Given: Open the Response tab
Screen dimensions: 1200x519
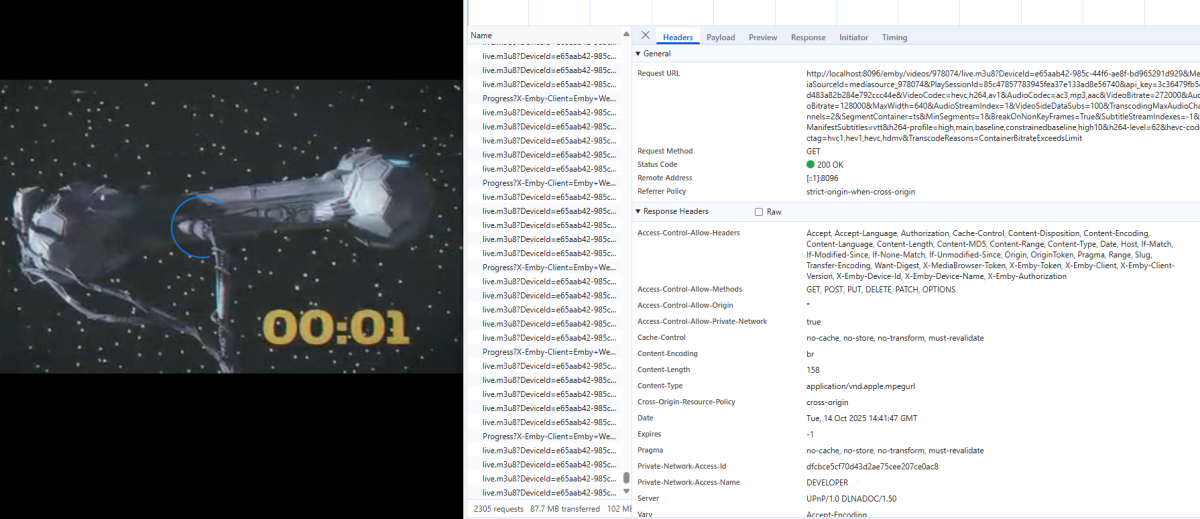Looking at the screenshot, I should [808, 37].
